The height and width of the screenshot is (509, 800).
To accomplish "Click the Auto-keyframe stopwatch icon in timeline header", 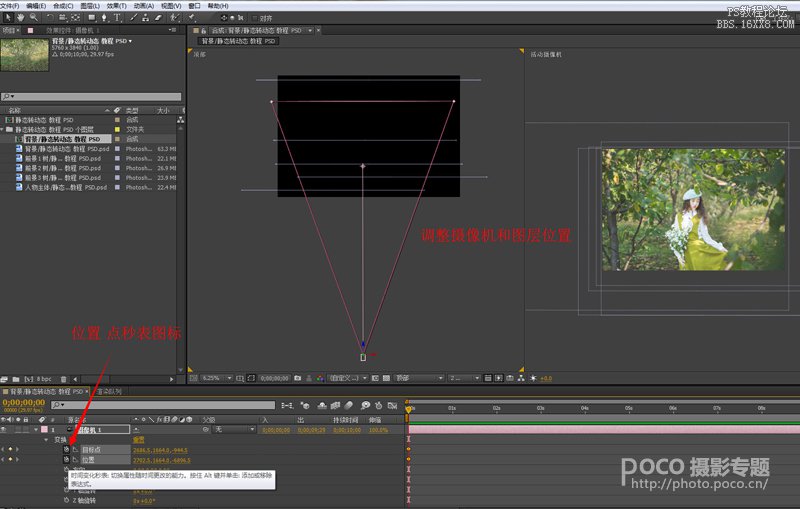I will (379, 405).
